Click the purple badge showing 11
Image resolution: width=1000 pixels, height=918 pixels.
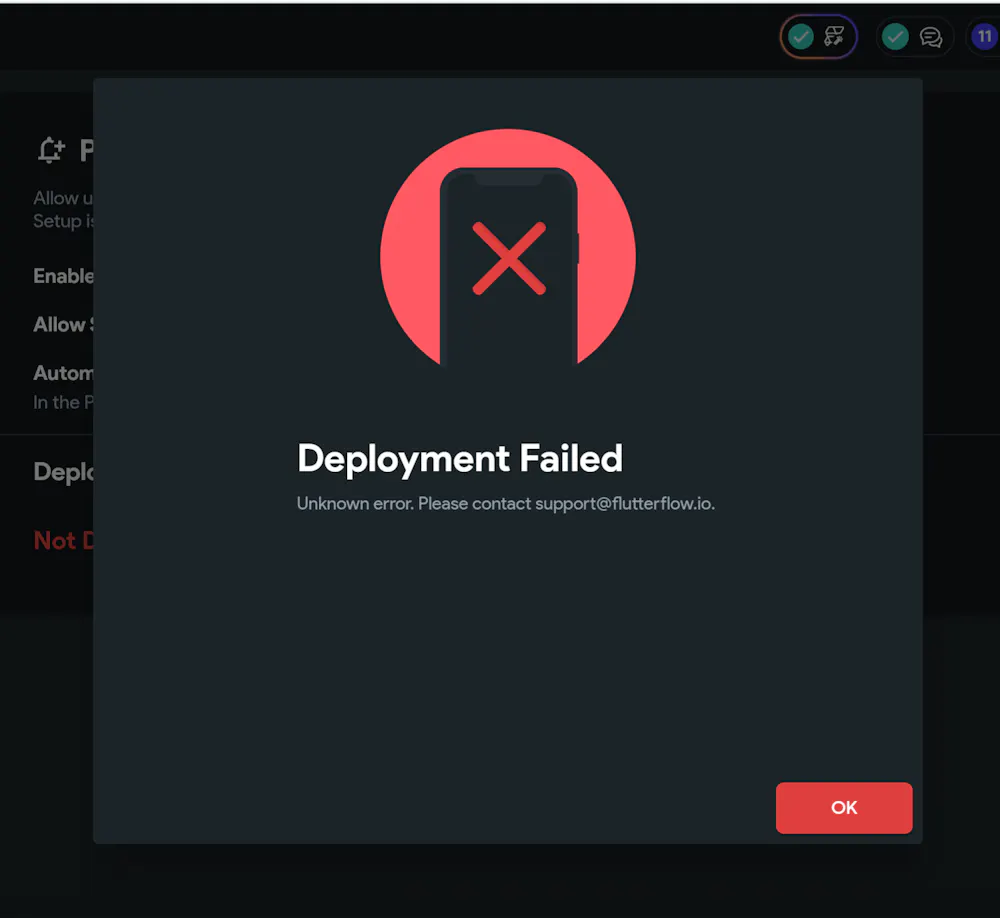(985, 36)
